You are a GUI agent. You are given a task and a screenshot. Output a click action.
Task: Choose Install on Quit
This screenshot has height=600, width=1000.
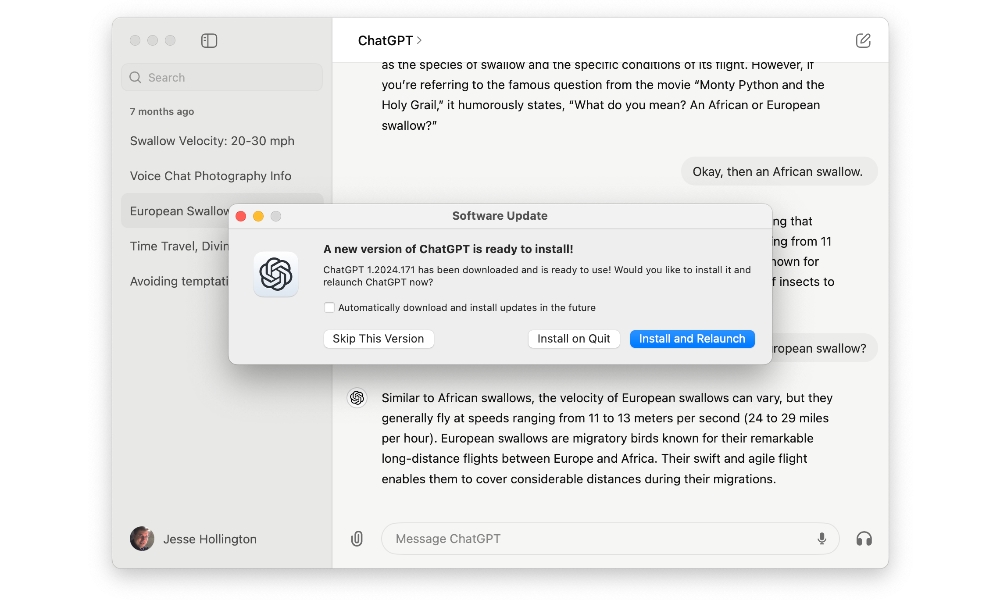[x=573, y=339]
